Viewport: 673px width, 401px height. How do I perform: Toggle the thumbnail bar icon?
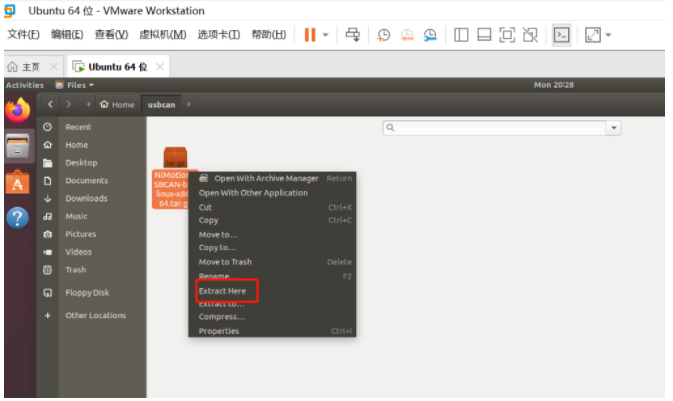484,35
